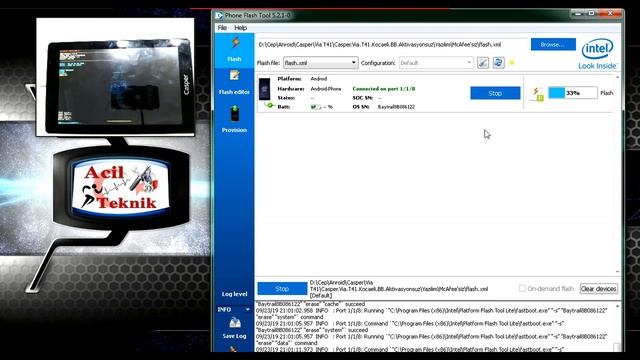The width and height of the screenshot is (640, 360).
Task: Stop flashing in the device row
Action: 495,93
